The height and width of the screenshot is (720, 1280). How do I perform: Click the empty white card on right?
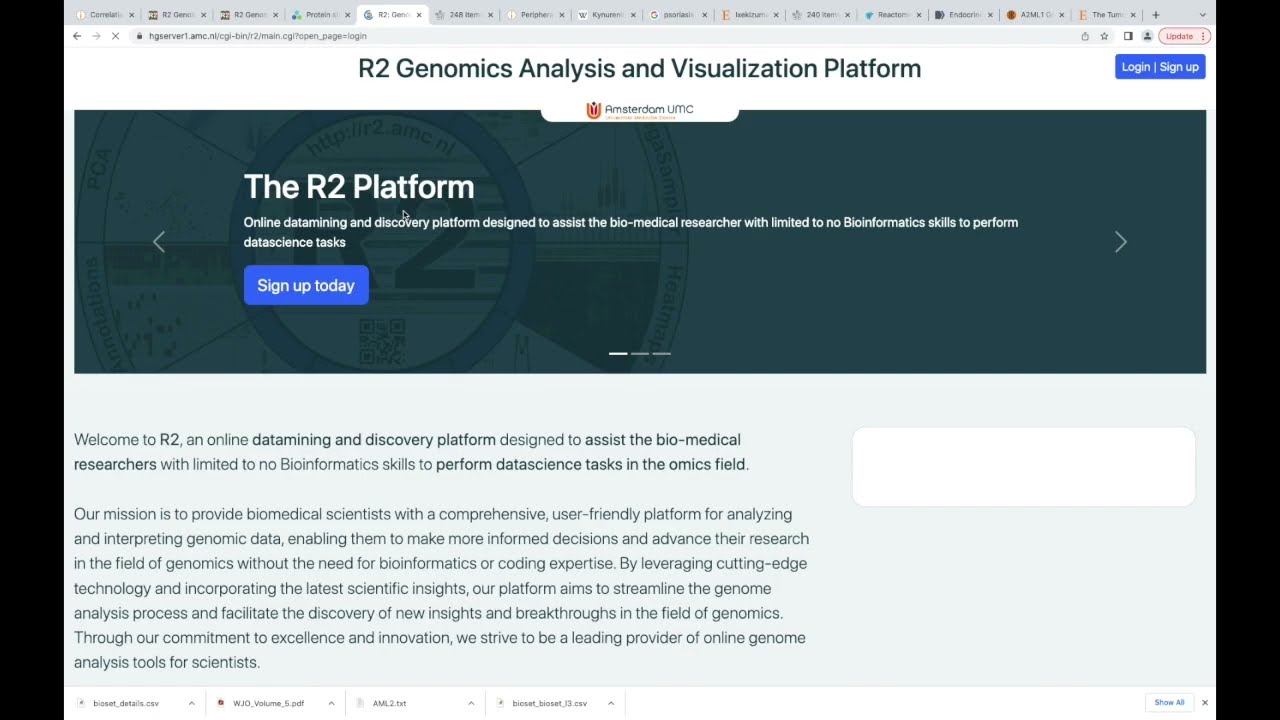coord(1023,467)
